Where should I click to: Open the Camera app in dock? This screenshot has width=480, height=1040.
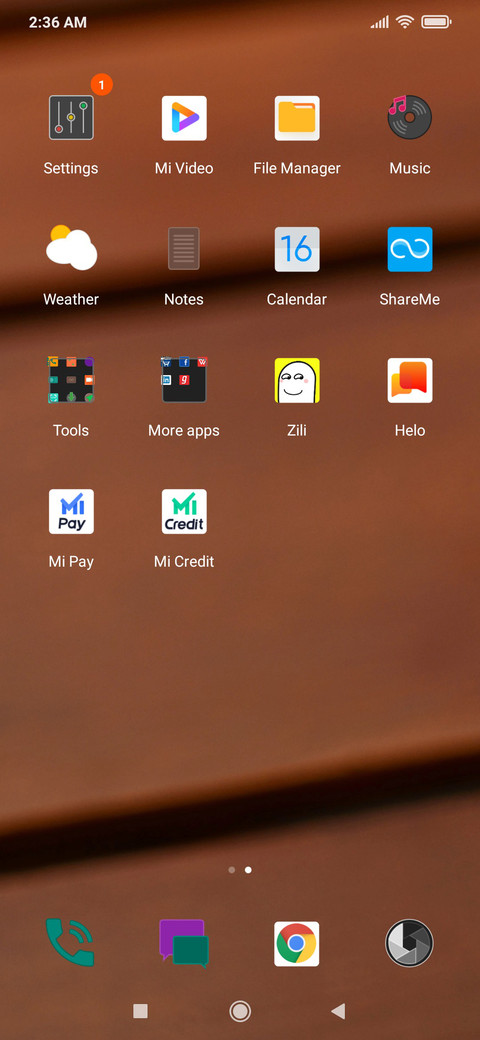409,943
